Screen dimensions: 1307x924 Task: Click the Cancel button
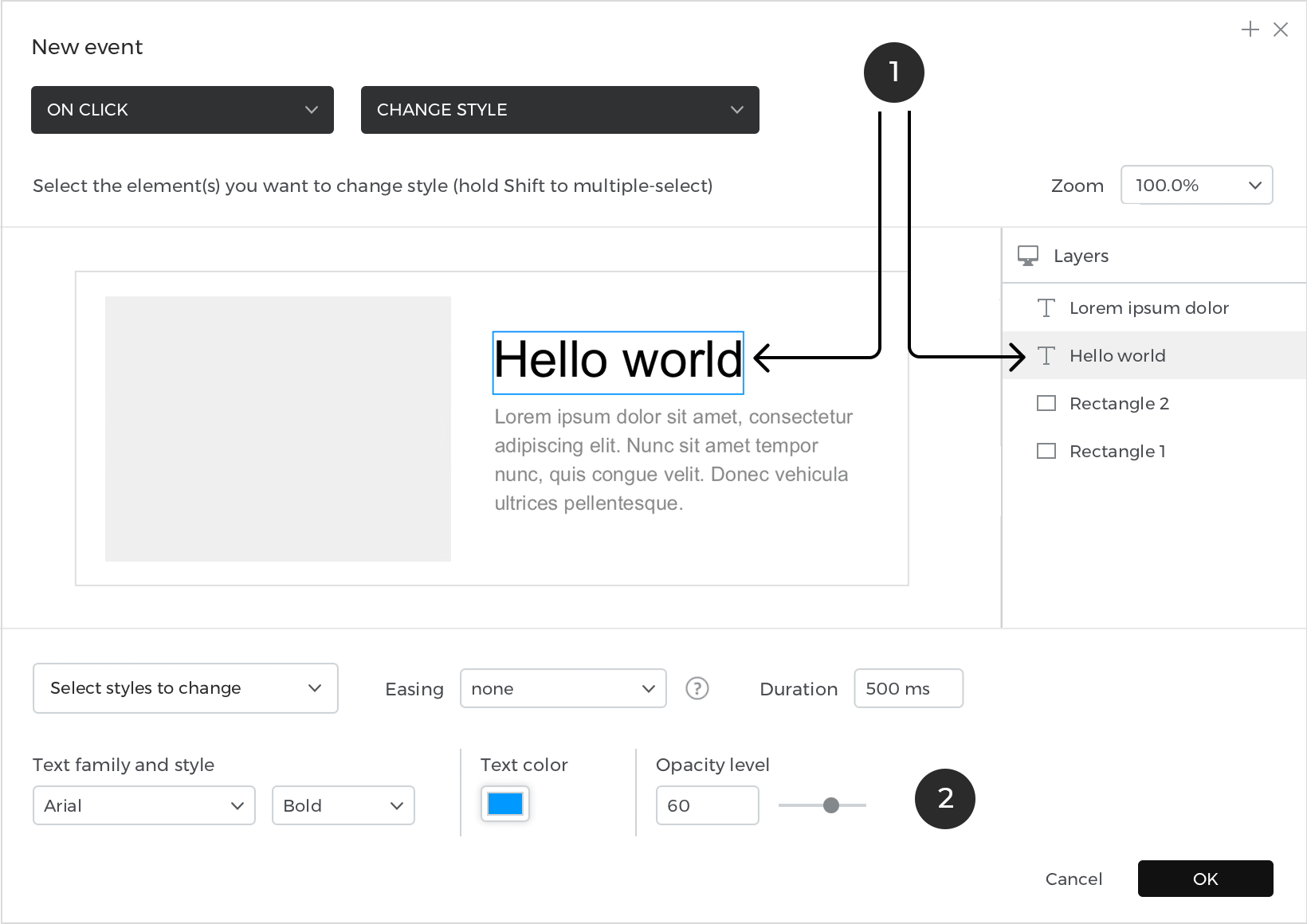(1073, 879)
